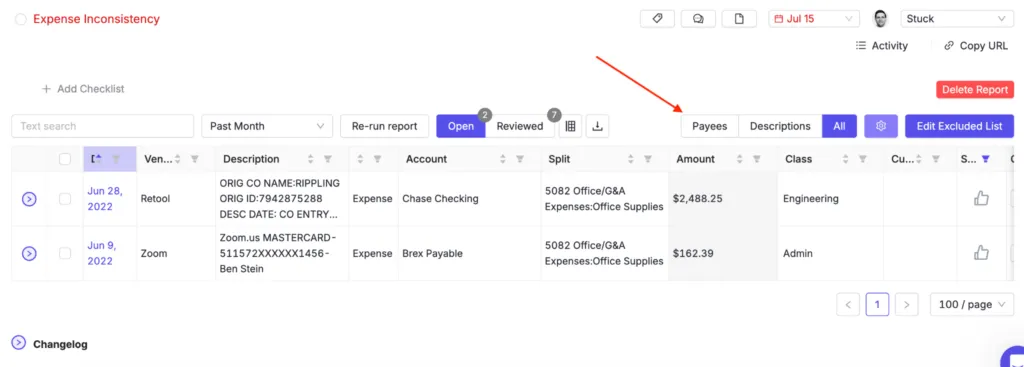Viewport: 1024px width, 367px height.
Task: Sort the Class column
Action: [846, 159]
